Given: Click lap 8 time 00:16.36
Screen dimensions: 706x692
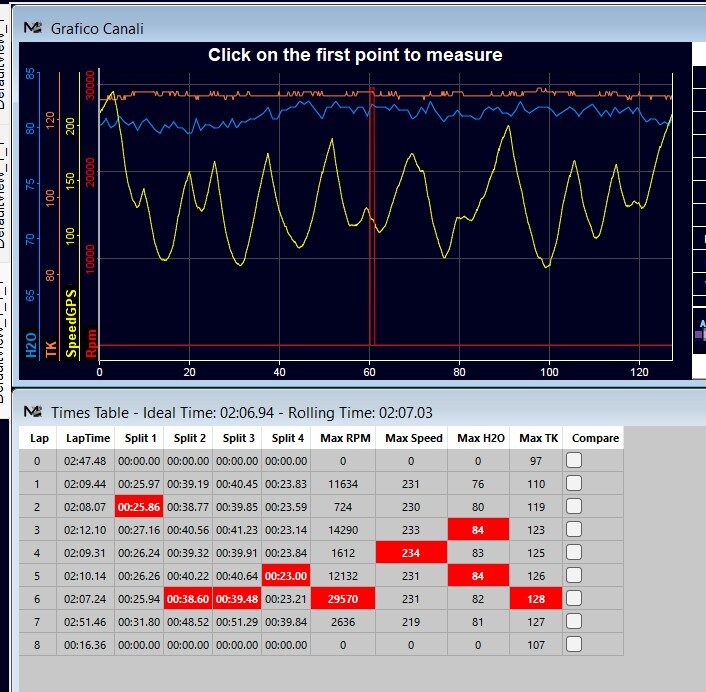Looking at the screenshot, I should coord(85,645).
